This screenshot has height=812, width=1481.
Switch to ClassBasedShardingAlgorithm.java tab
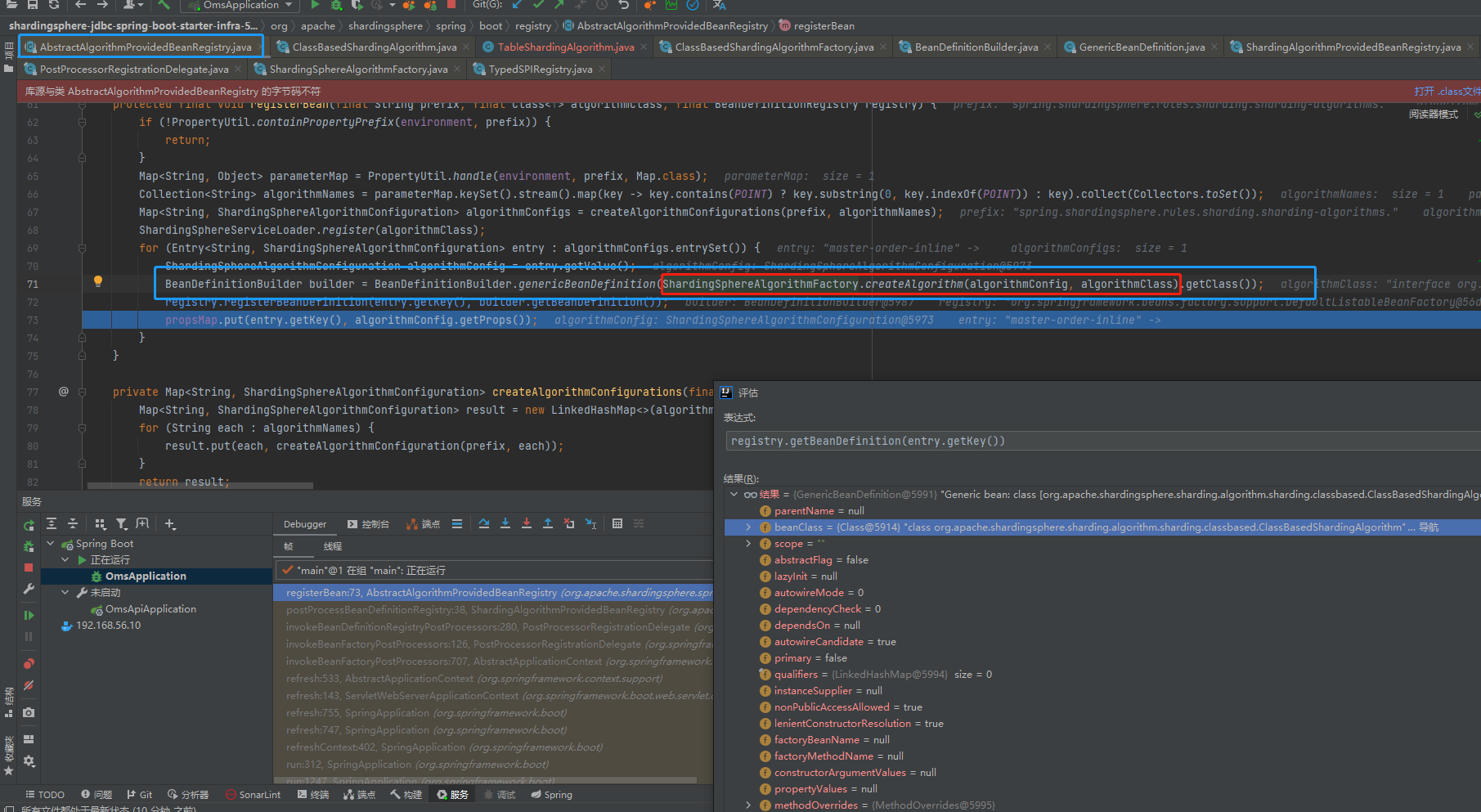pos(375,47)
